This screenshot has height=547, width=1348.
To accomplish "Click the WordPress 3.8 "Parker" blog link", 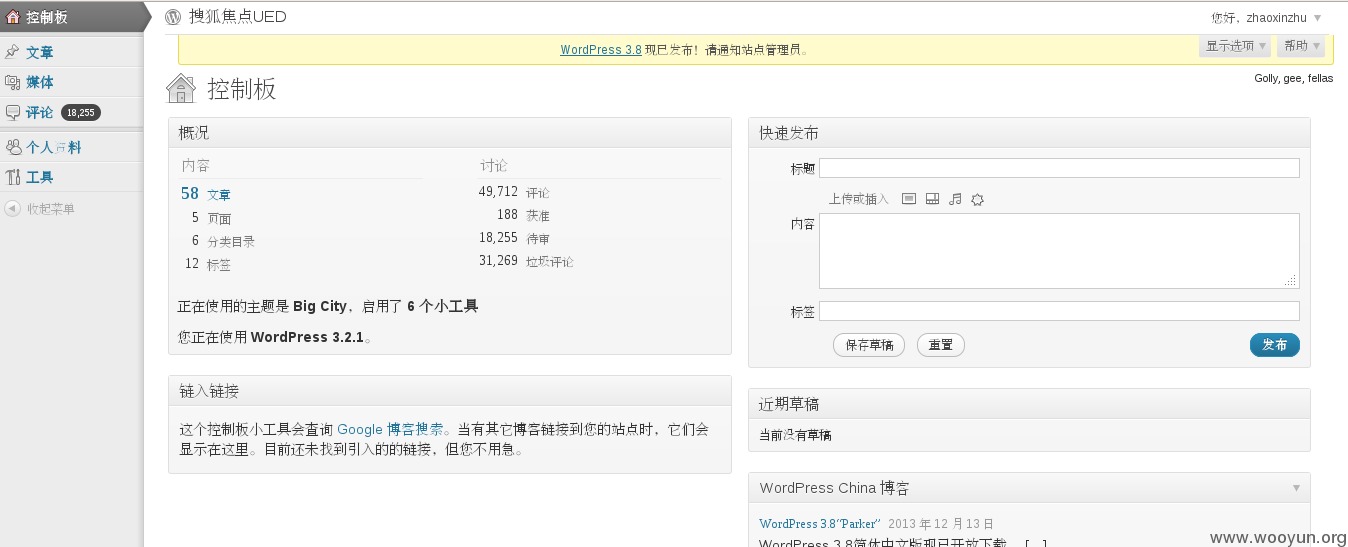I will click(x=819, y=523).
